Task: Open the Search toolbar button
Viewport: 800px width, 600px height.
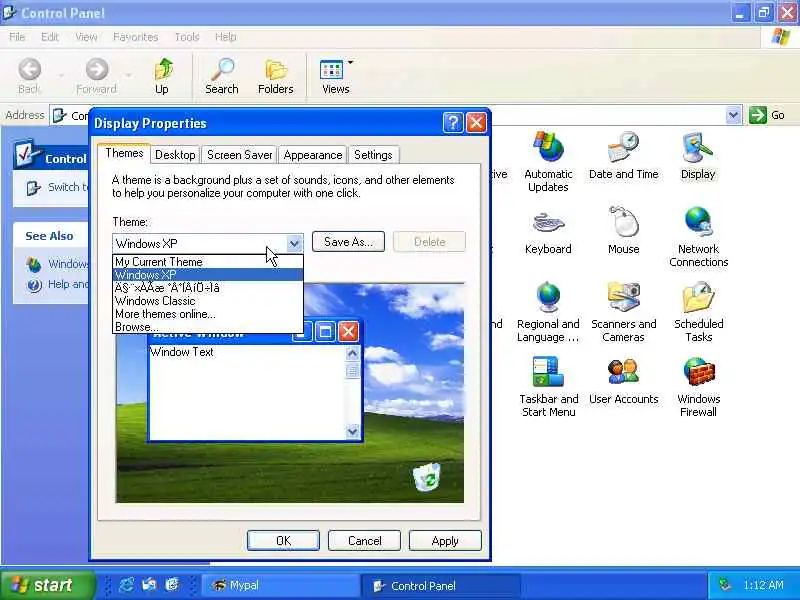Action: pos(221,76)
